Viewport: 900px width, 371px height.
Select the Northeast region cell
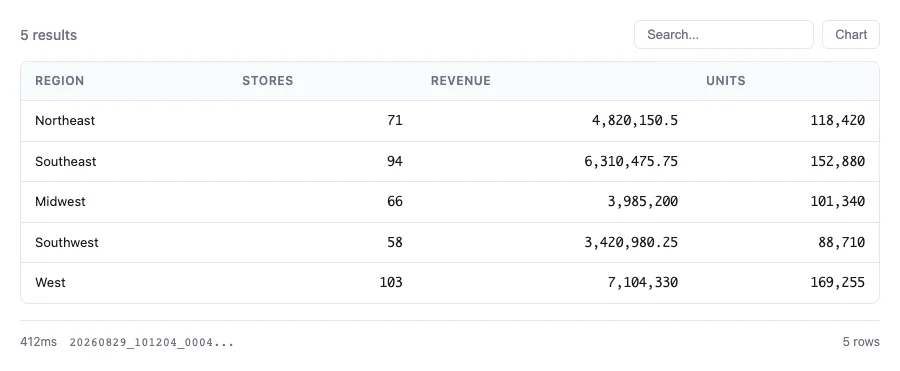point(65,121)
